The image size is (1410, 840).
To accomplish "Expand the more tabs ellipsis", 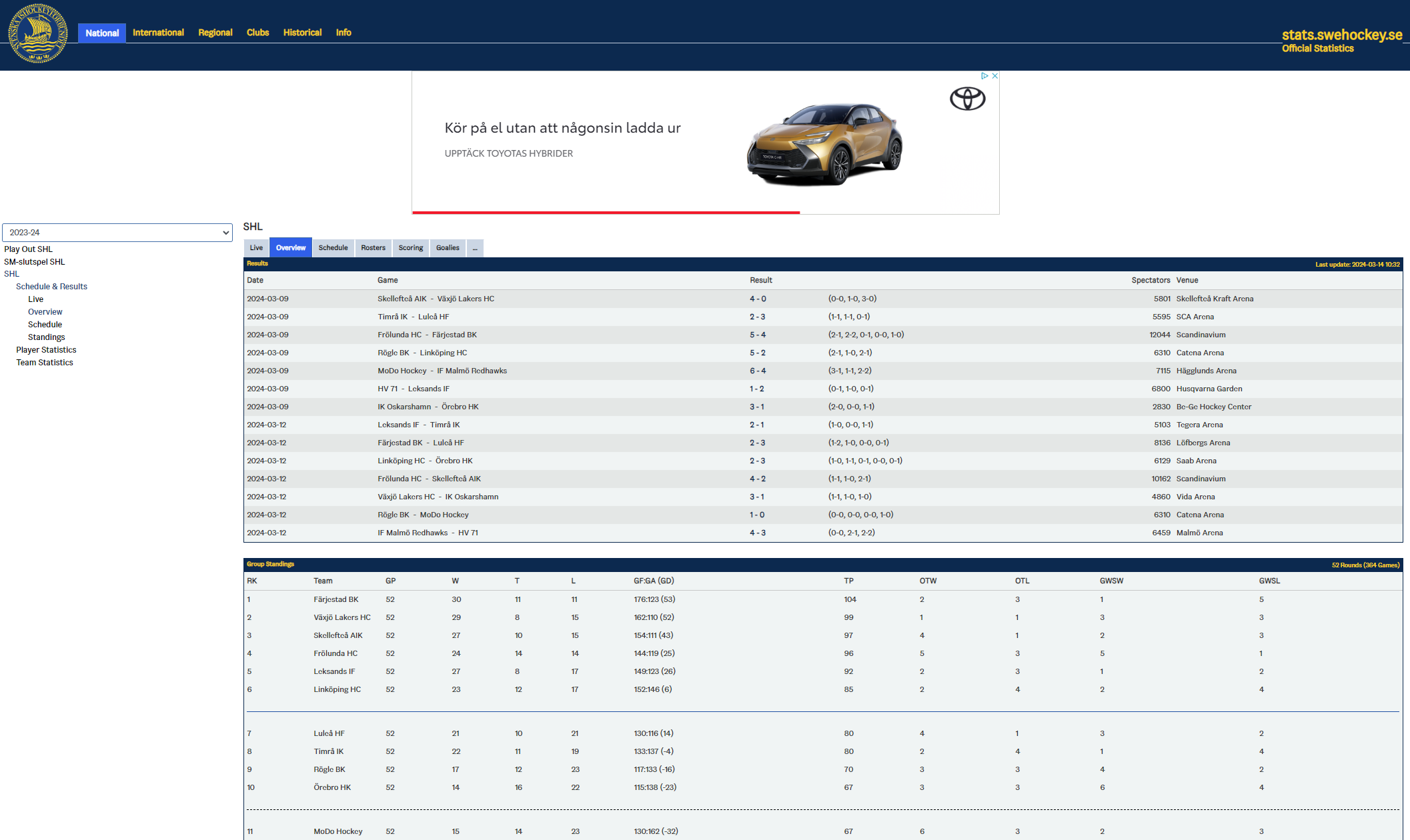I will 475,248.
